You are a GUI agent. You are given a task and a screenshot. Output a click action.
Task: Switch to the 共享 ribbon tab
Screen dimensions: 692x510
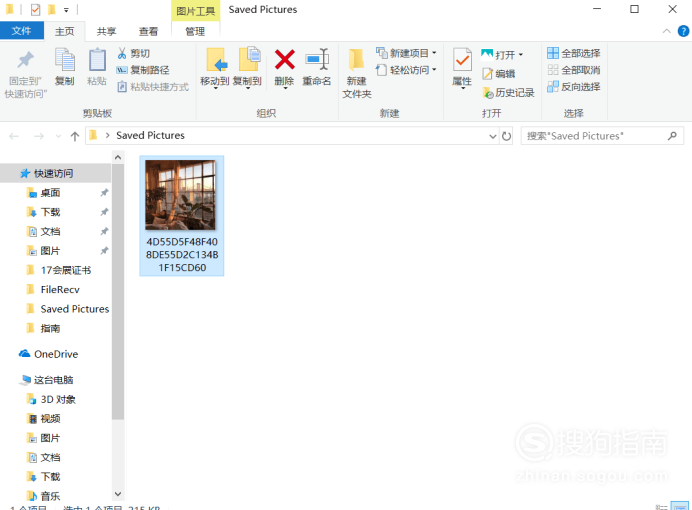pos(106,31)
